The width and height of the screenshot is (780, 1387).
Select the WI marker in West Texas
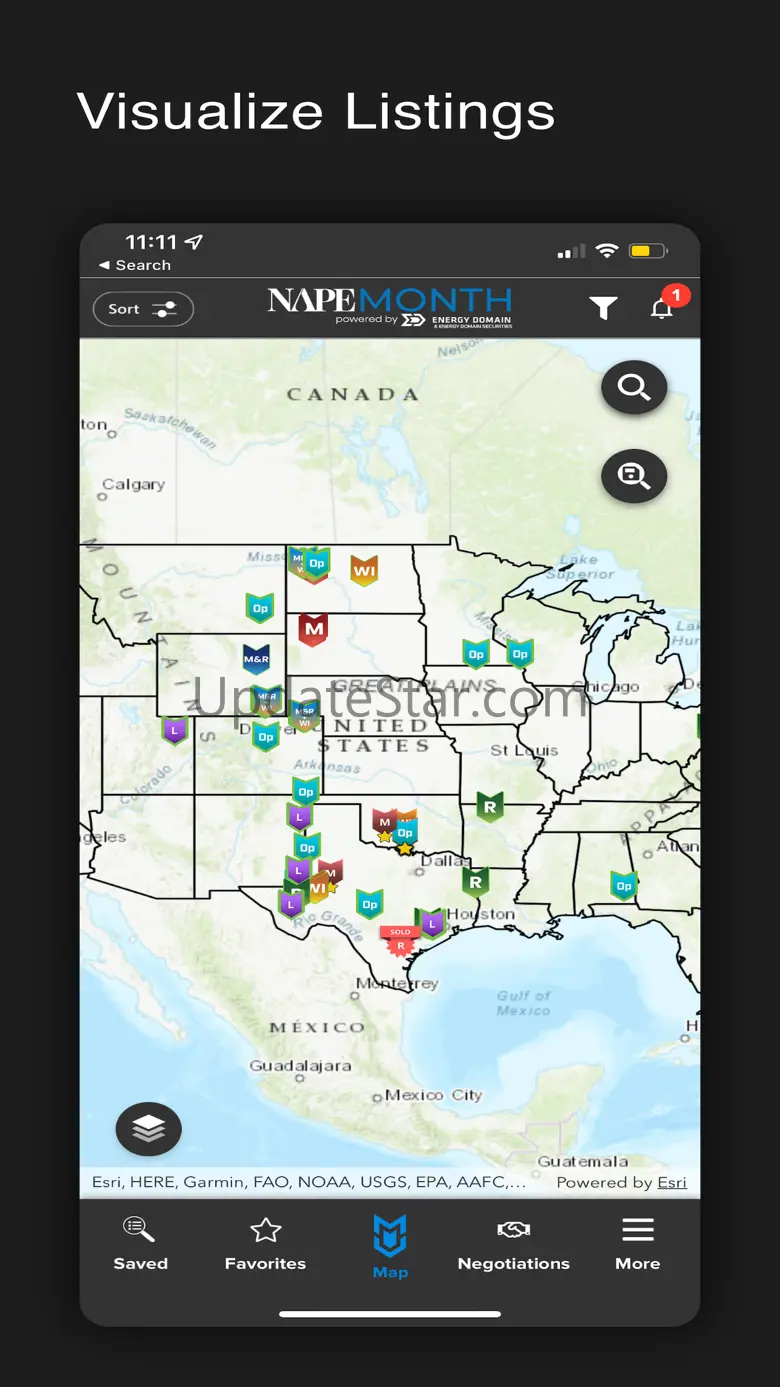tap(318, 887)
